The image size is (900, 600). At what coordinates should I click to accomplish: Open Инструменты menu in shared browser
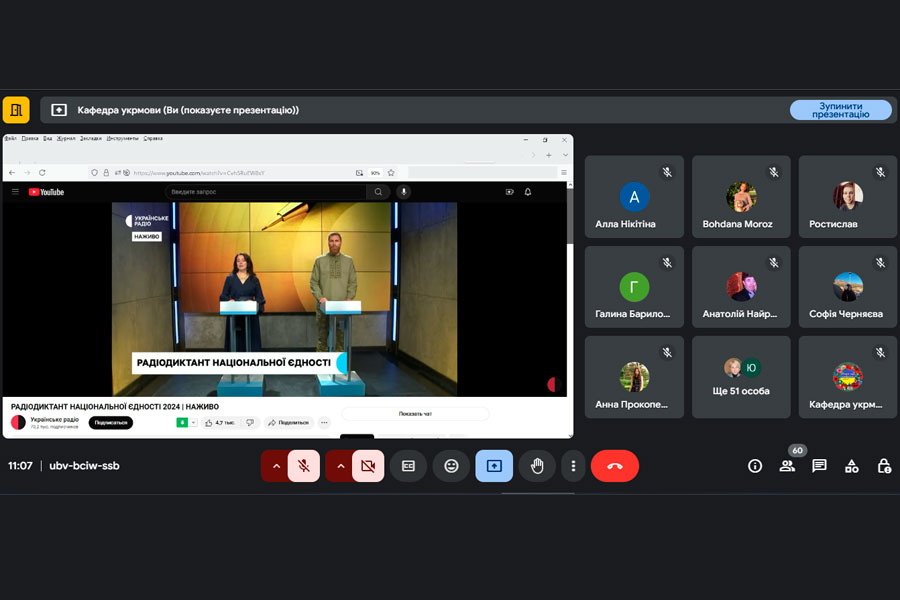(122, 138)
